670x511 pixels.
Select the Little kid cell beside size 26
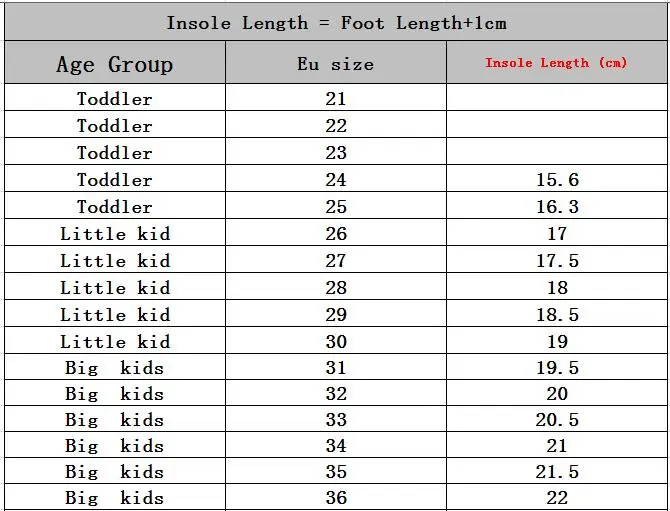[115, 234]
